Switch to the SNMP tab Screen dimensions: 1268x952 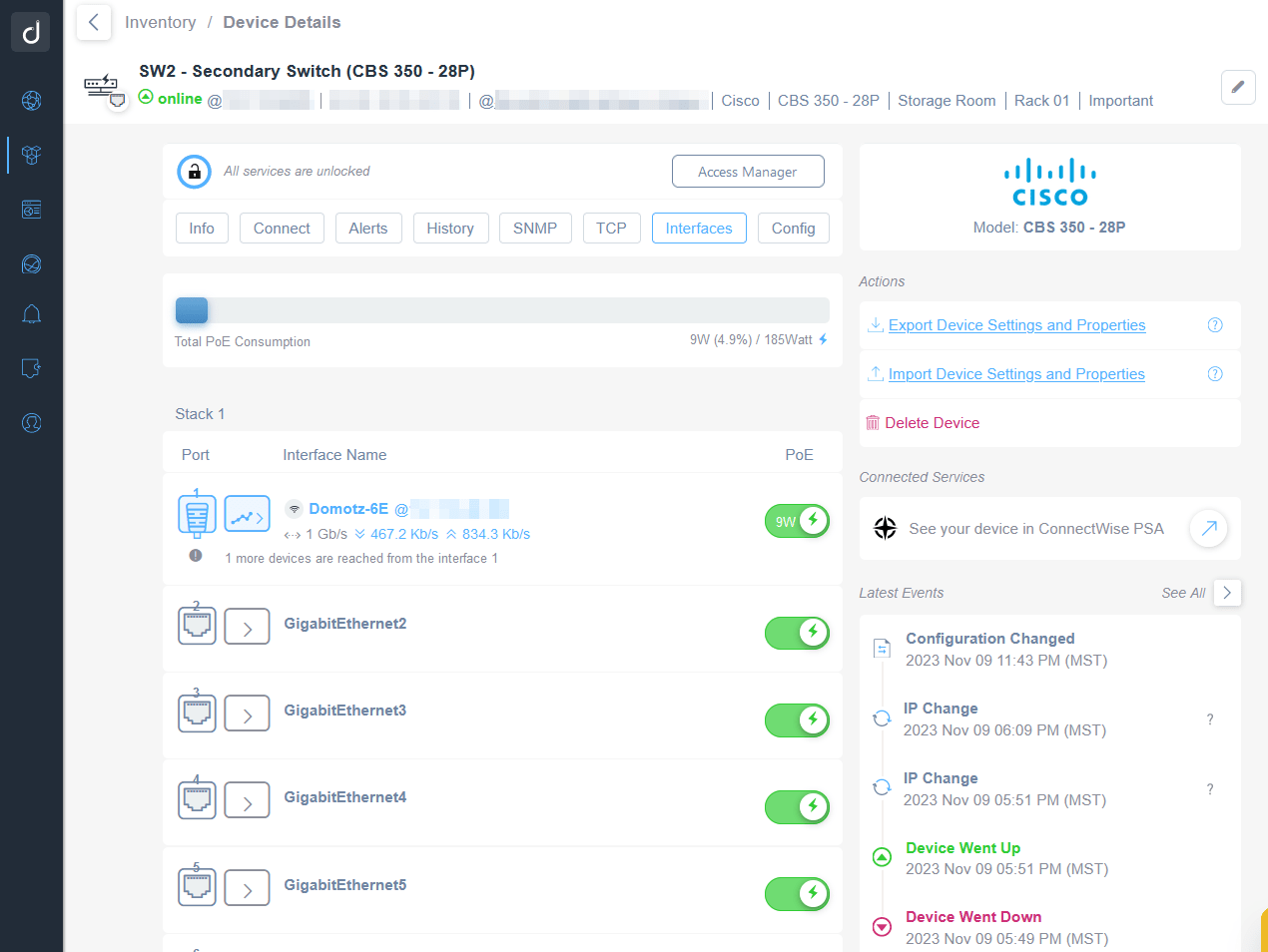(535, 228)
